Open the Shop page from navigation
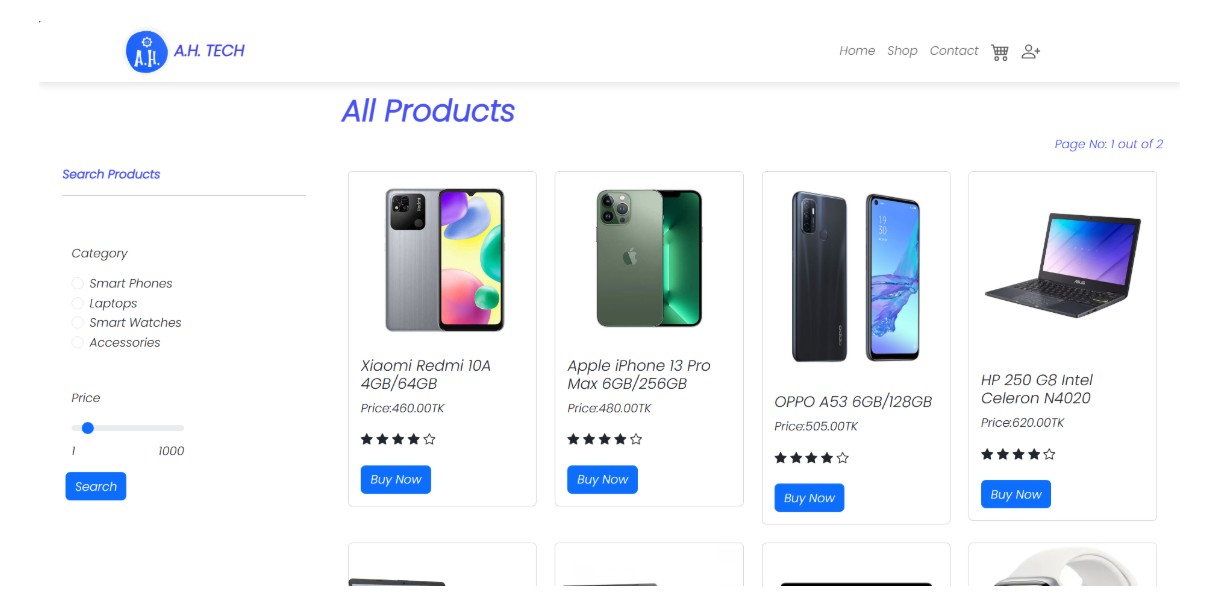This screenshot has height=595, width=1207. pyautogui.click(x=902, y=51)
